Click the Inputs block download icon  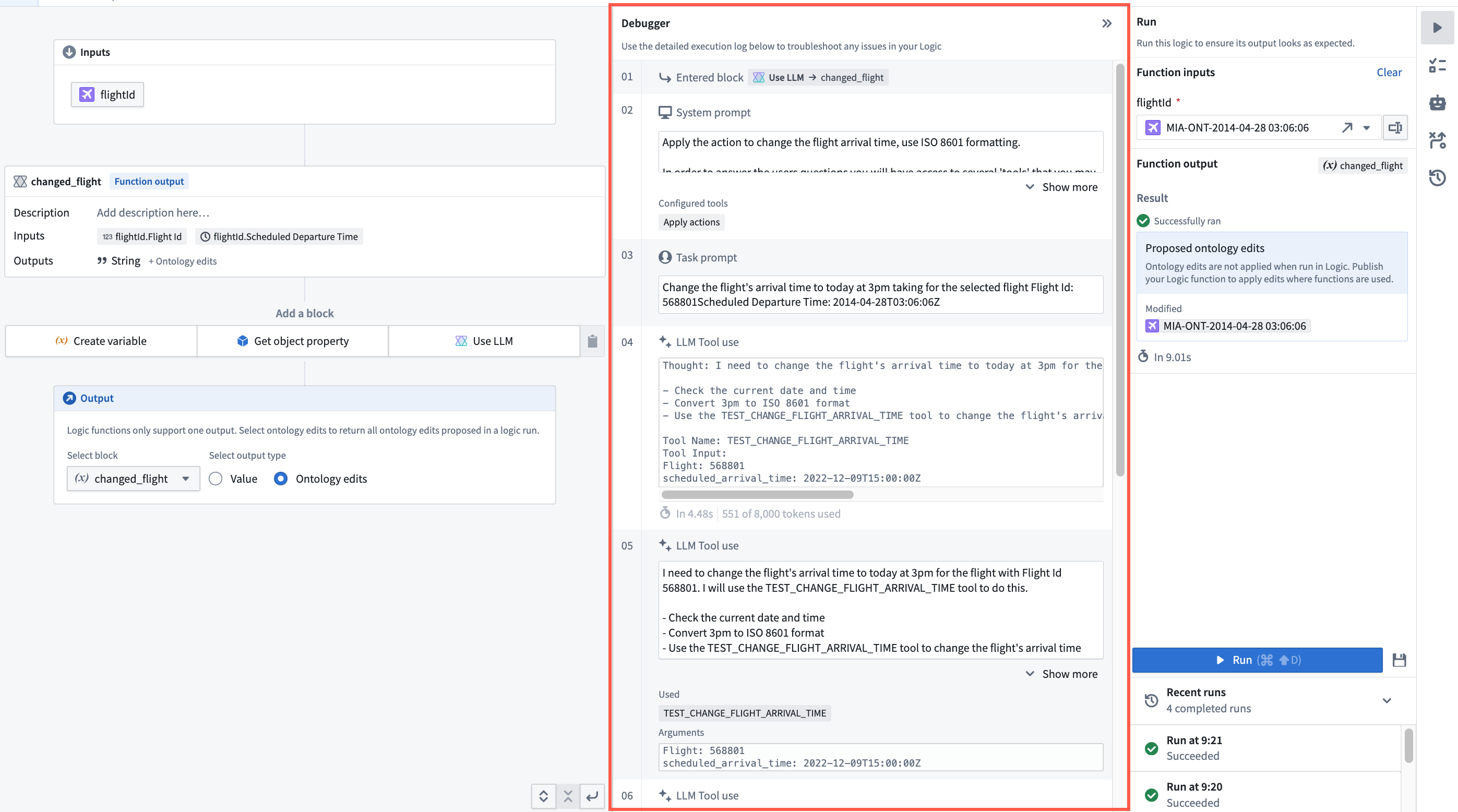(x=69, y=52)
